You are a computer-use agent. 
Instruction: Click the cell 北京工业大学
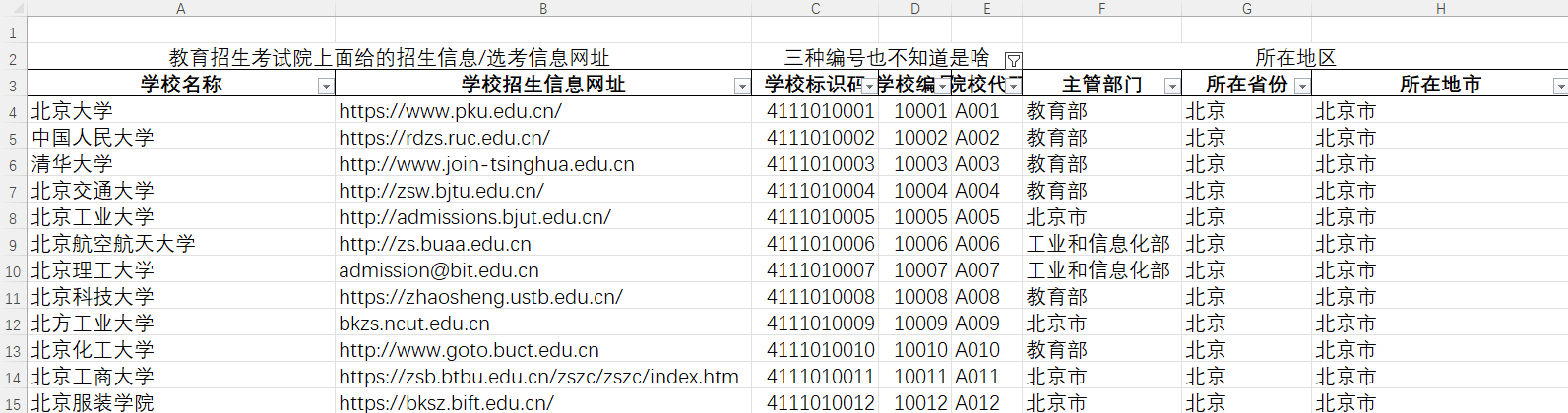click(x=181, y=217)
